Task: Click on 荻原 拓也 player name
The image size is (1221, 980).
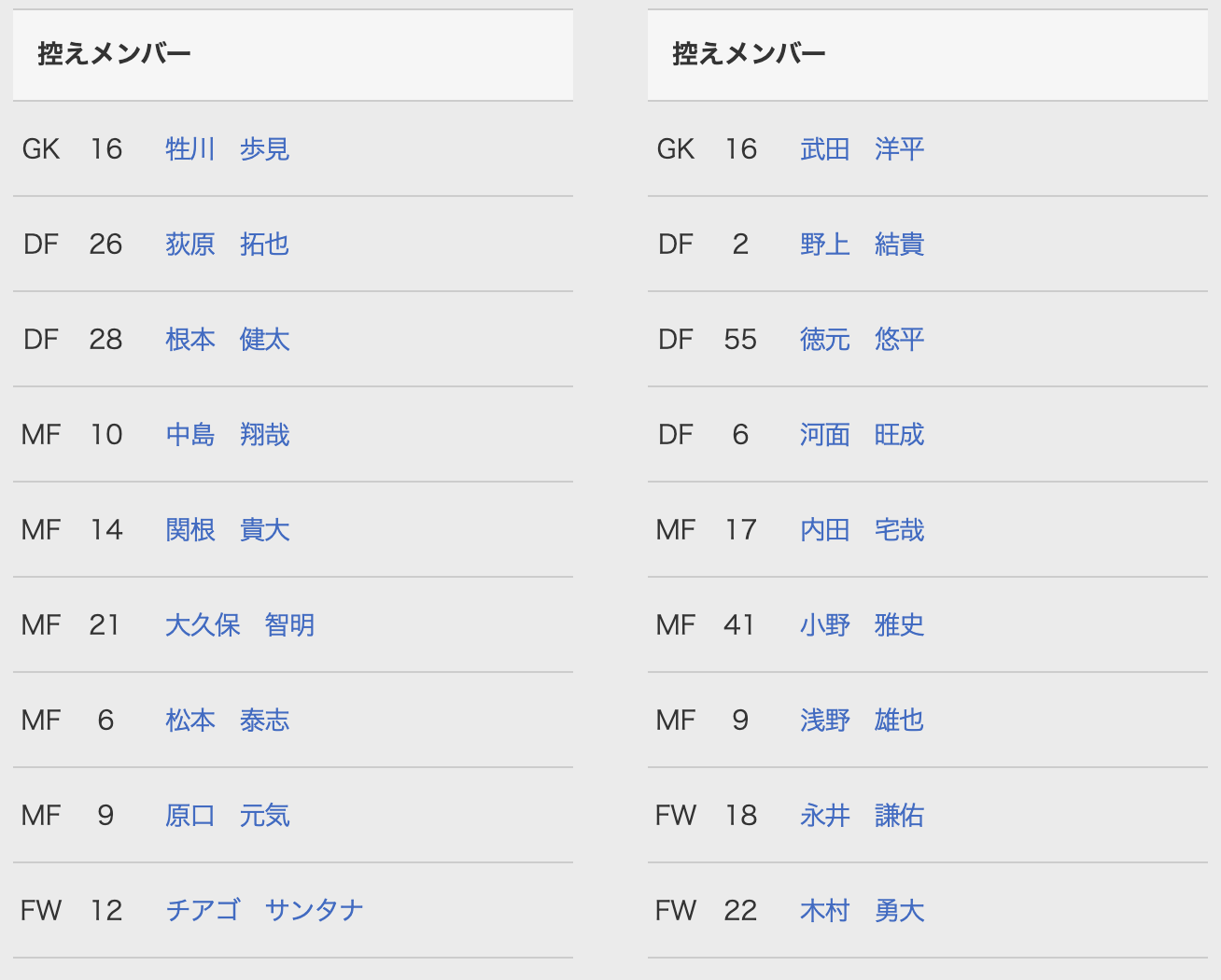Action: tap(227, 245)
